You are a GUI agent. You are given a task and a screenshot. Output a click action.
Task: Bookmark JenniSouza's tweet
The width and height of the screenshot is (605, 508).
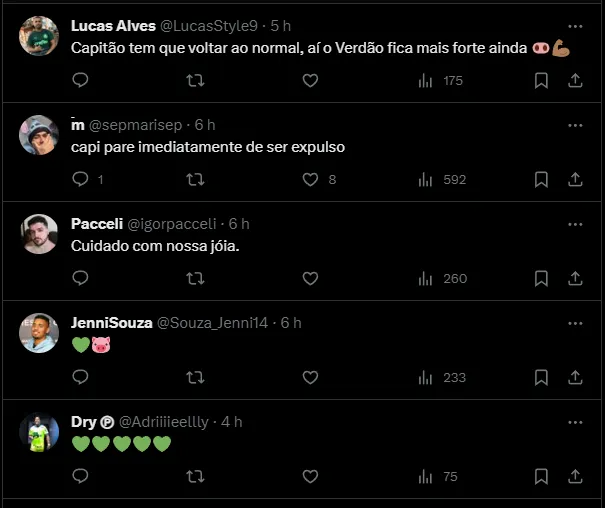541,377
